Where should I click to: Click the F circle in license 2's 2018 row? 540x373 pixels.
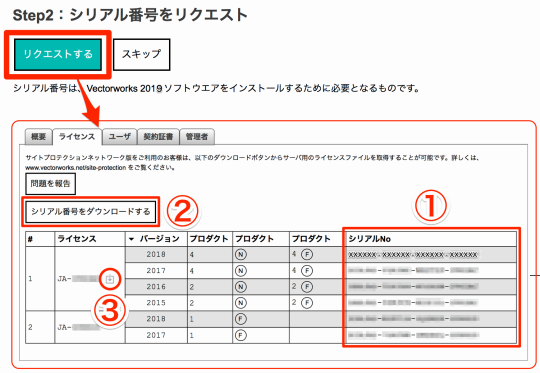[241, 319]
